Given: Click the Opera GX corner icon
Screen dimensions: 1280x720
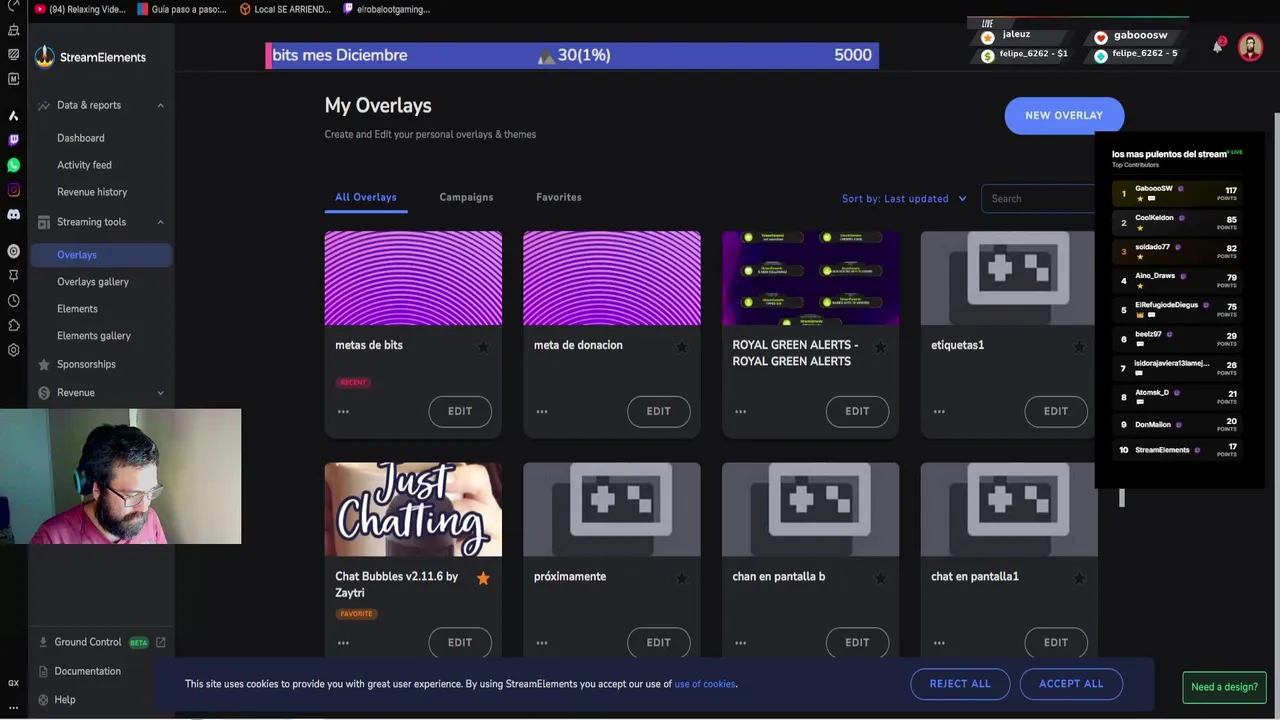Looking at the screenshot, I should pyautogui.click(x=13, y=683).
